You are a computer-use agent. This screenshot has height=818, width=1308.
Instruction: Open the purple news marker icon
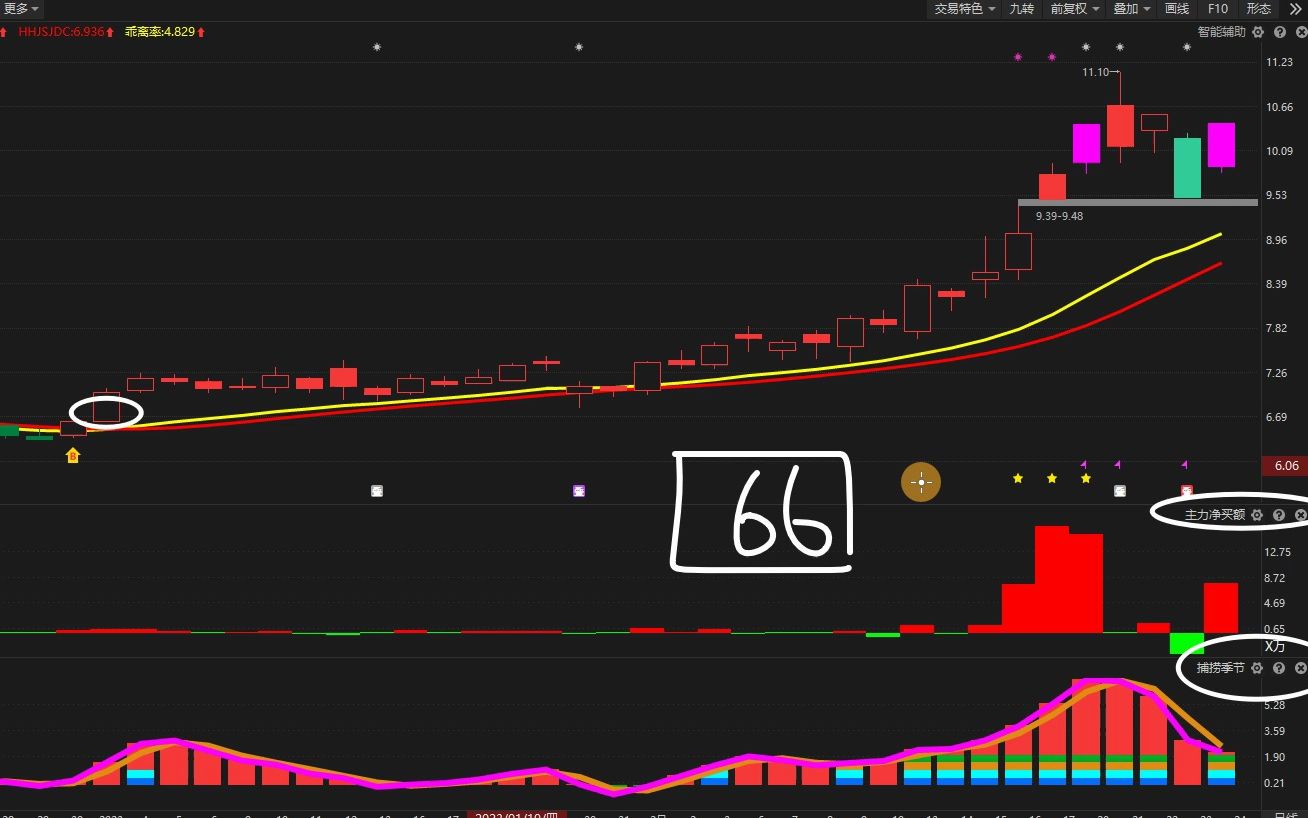(x=578, y=491)
